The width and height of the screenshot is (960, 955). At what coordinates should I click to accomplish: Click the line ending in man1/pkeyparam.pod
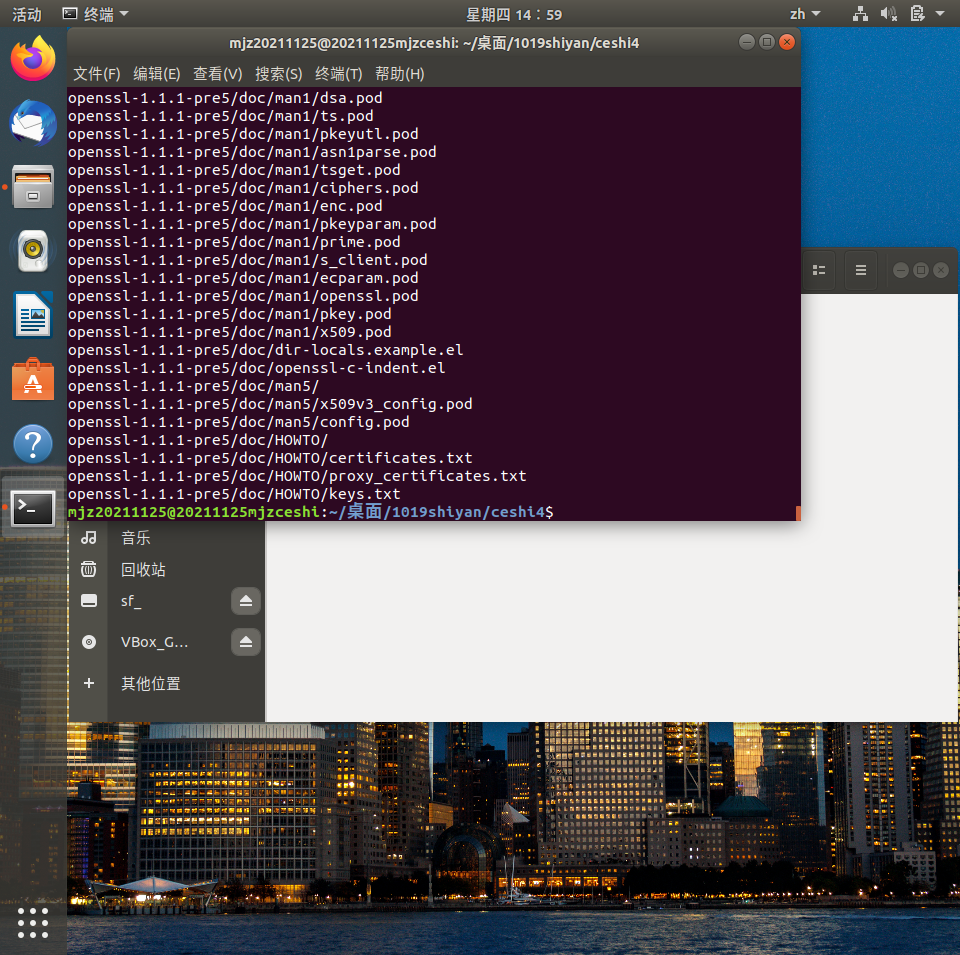tap(252, 224)
